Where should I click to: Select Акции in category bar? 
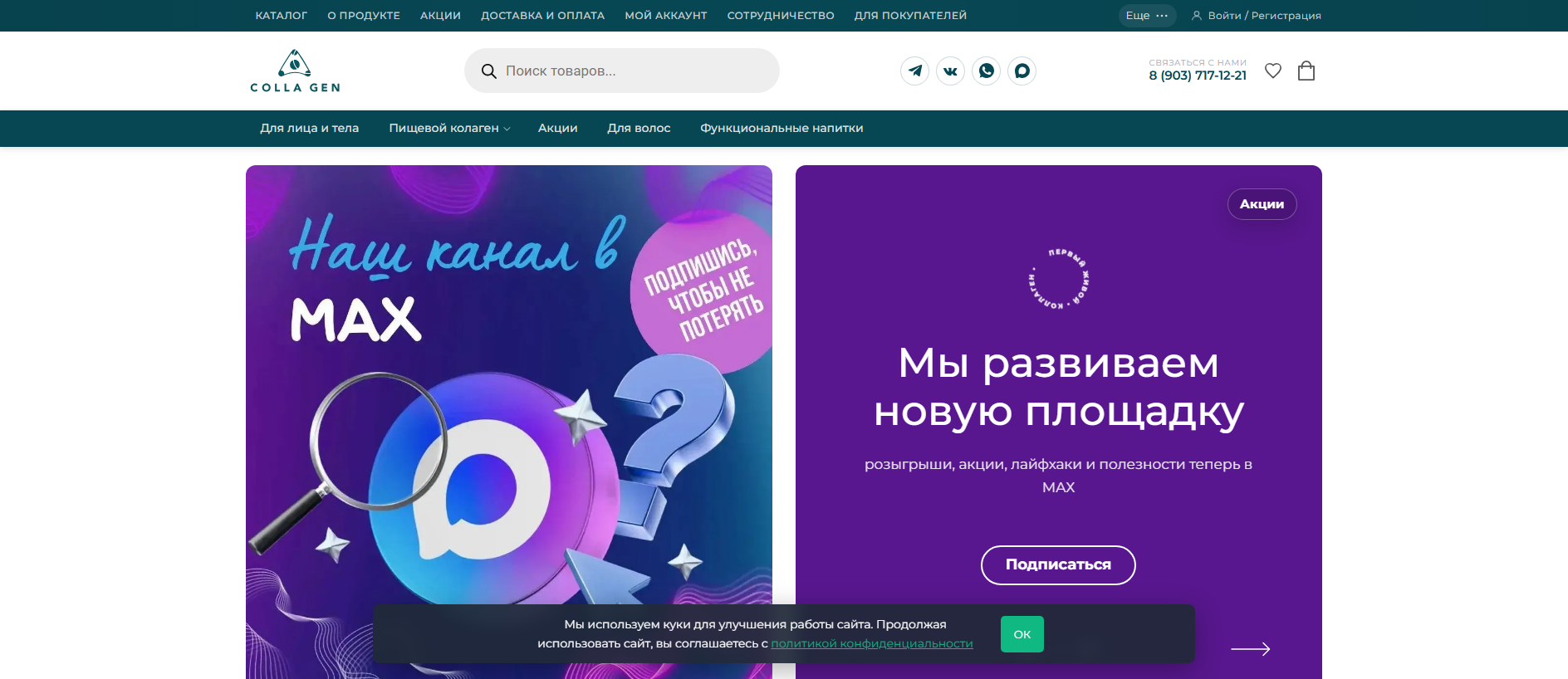[557, 128]
